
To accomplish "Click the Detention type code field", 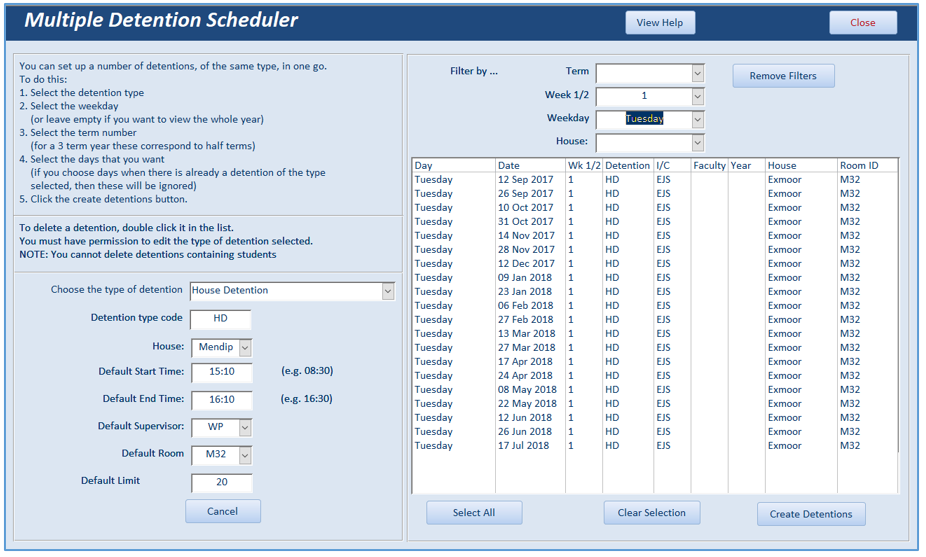I will tap(221, 319).
